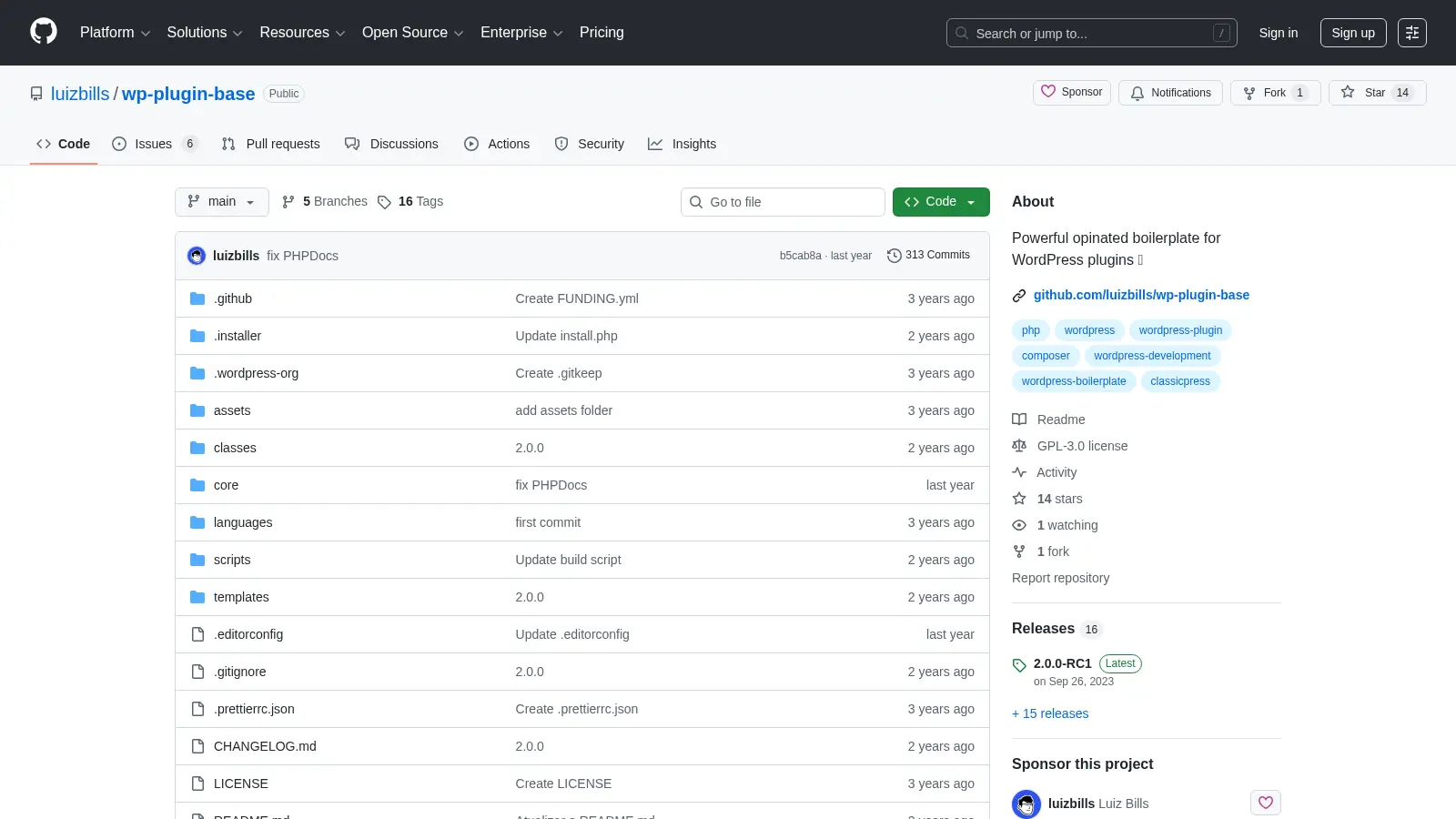Click the eye icon next to 1 watching
This screenshot has width=1456, height=819.
[x=1019, y=525]
